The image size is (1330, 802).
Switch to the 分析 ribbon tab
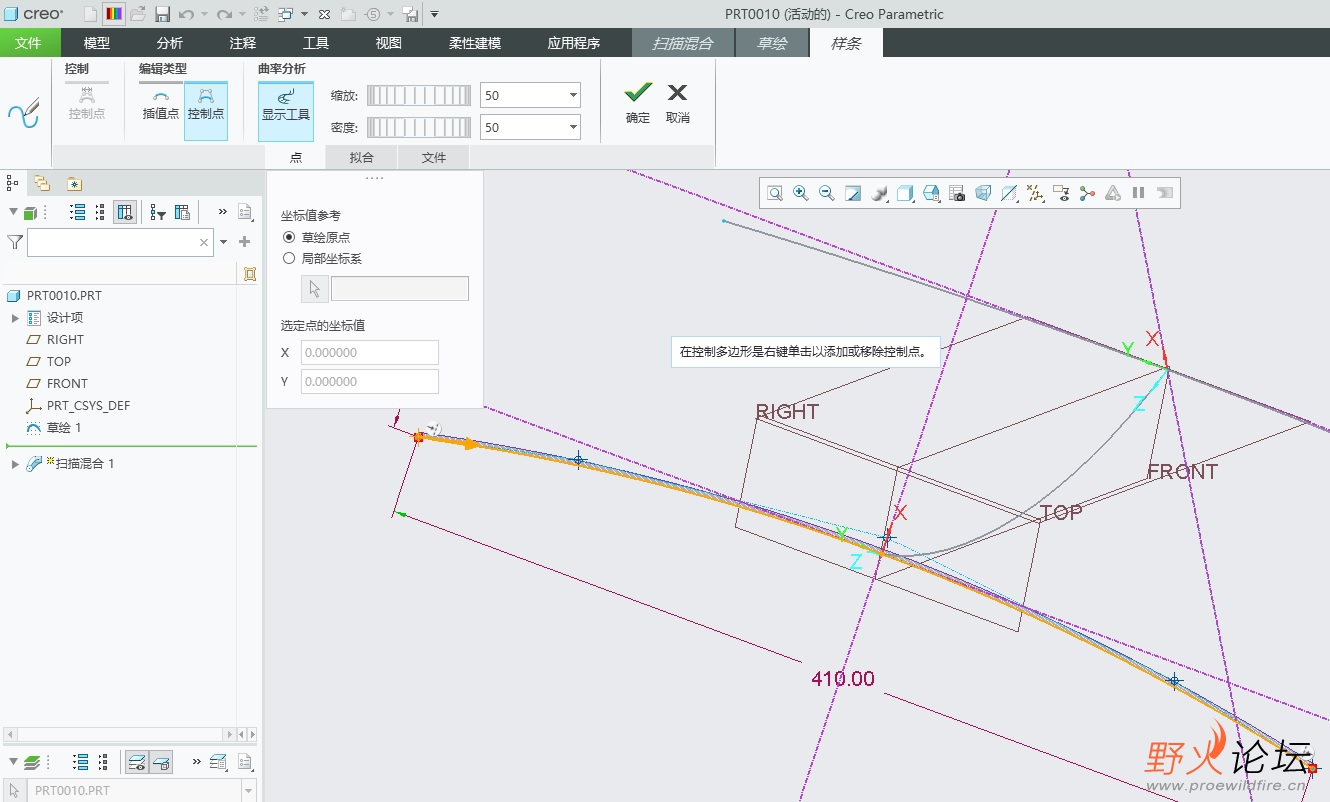click(170, 43)
